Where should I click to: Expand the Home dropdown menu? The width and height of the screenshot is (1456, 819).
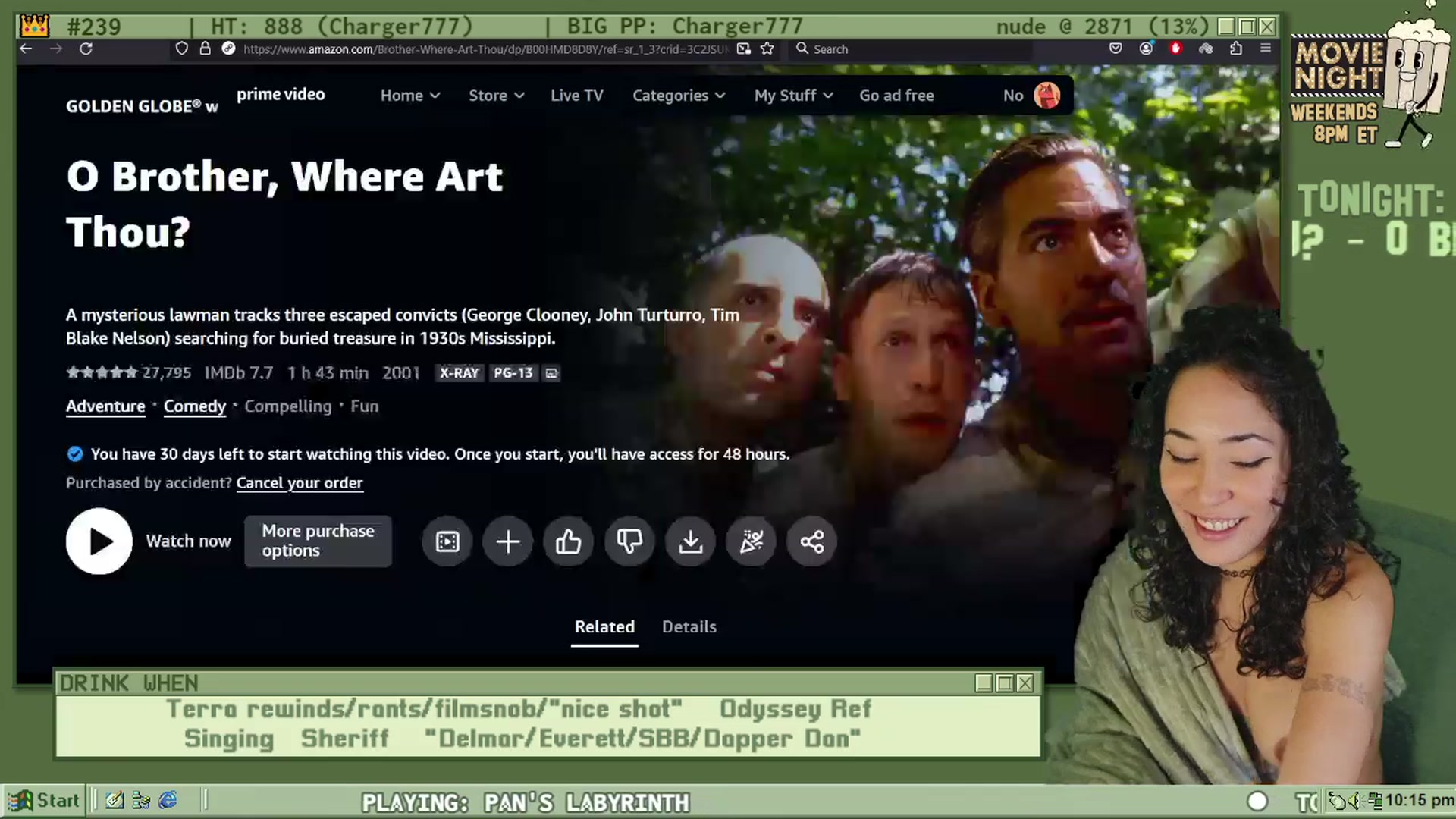click(x=410, y=96)
